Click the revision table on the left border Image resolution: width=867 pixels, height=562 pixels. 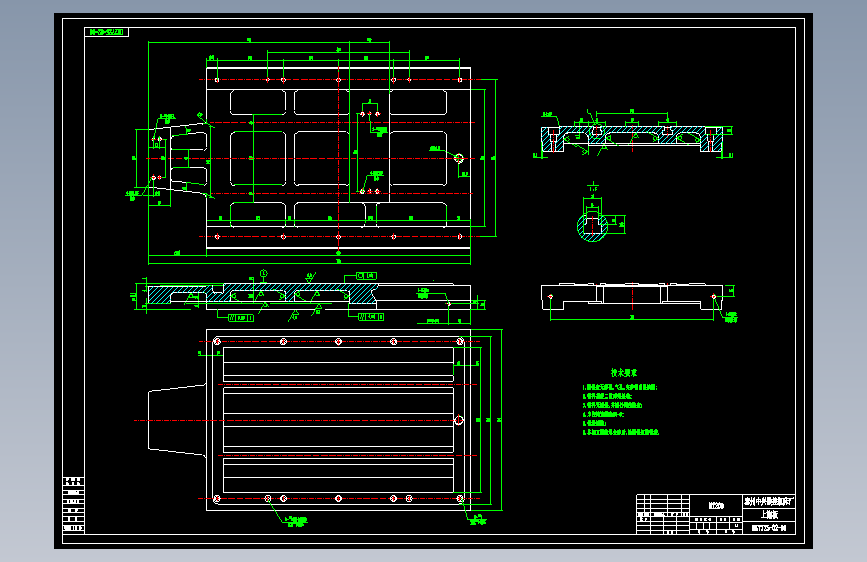point(74,504)
